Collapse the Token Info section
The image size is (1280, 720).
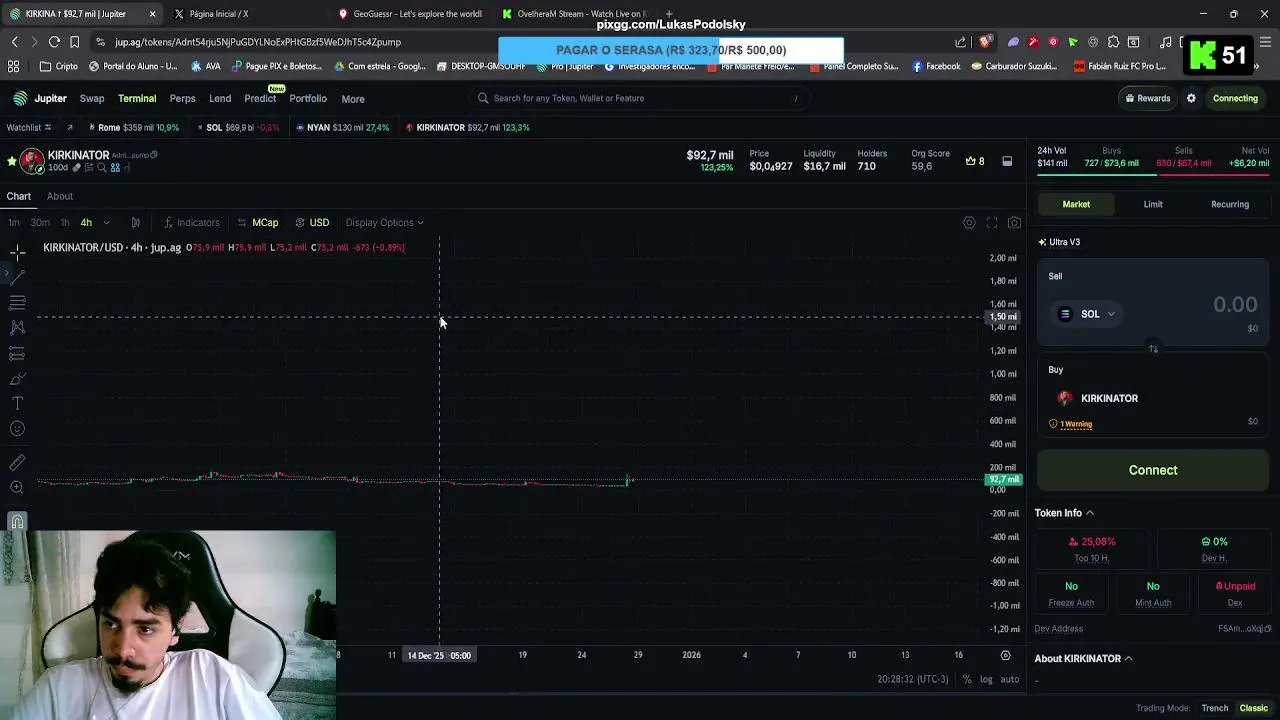1064,513
